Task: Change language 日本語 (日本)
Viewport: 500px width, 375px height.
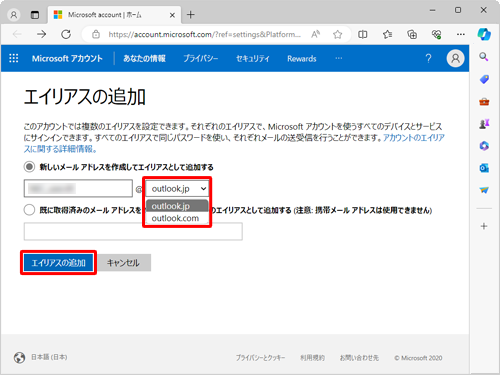Action: [49, 357]
